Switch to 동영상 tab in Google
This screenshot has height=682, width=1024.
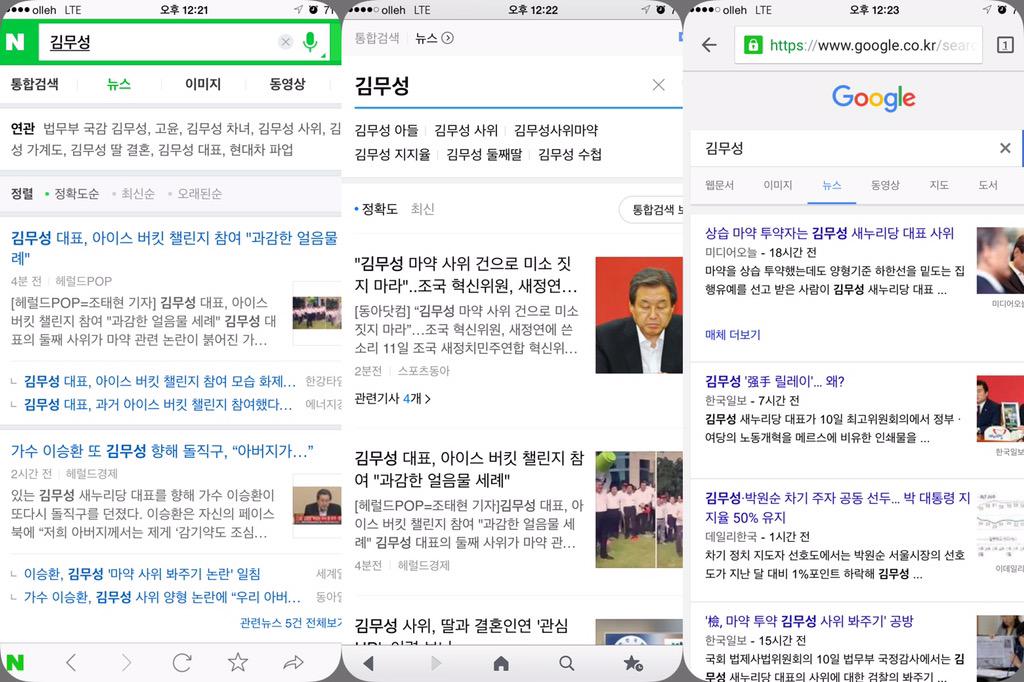click(885, 186)
